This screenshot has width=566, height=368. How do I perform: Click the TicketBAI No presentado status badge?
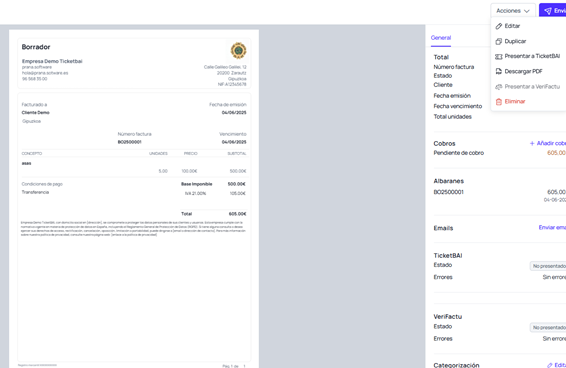point(548,266)
